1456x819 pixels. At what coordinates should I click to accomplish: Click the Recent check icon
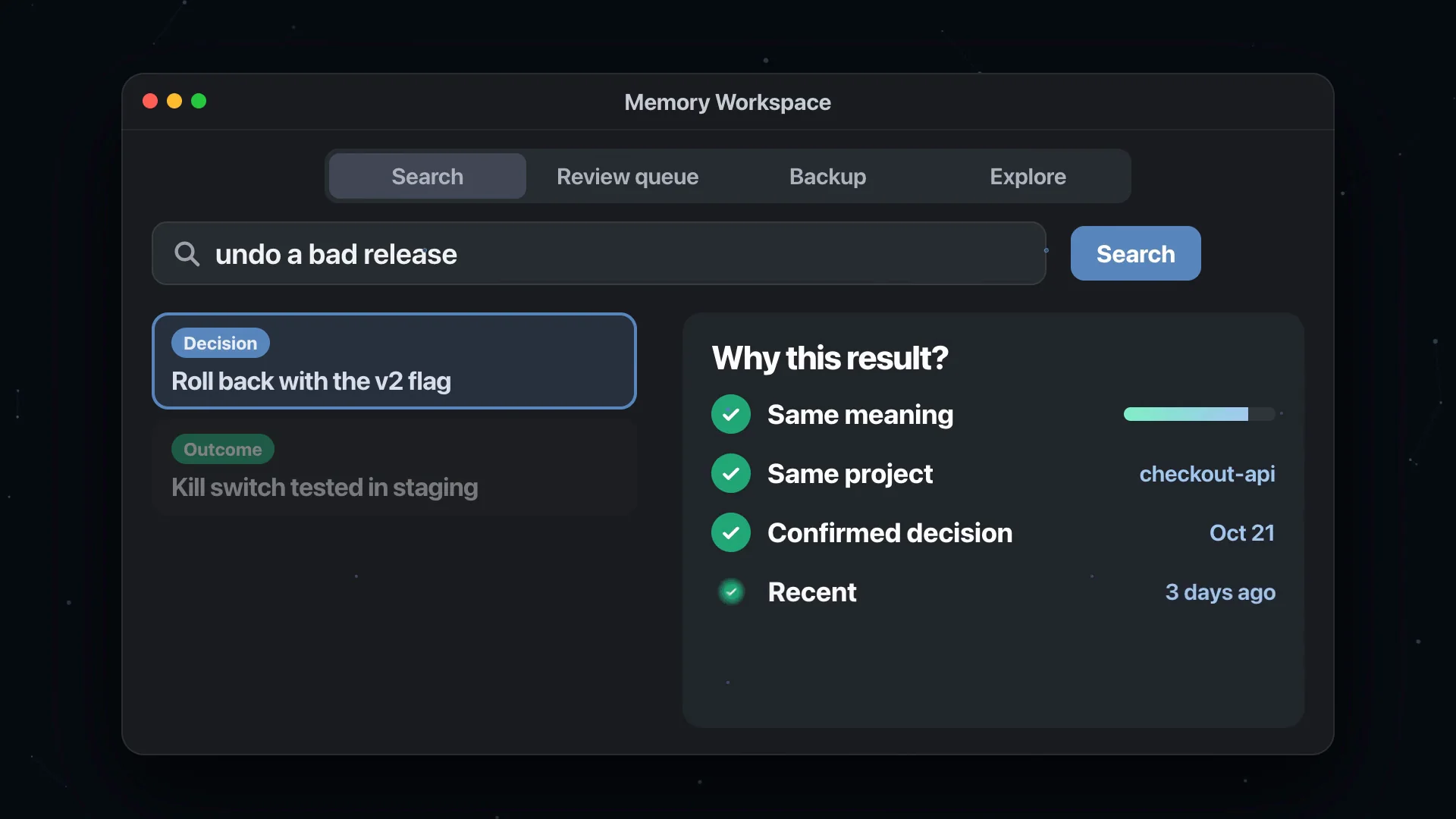click(731, 591)
